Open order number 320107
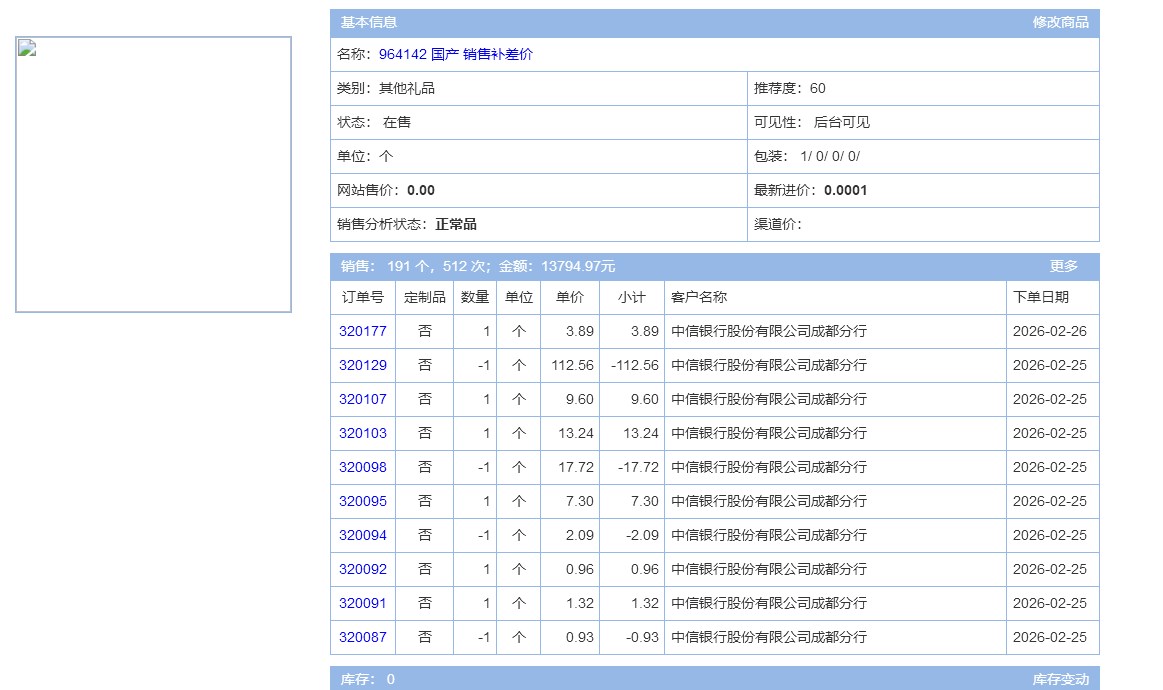The image size is (1163, 690). point(362,399)
